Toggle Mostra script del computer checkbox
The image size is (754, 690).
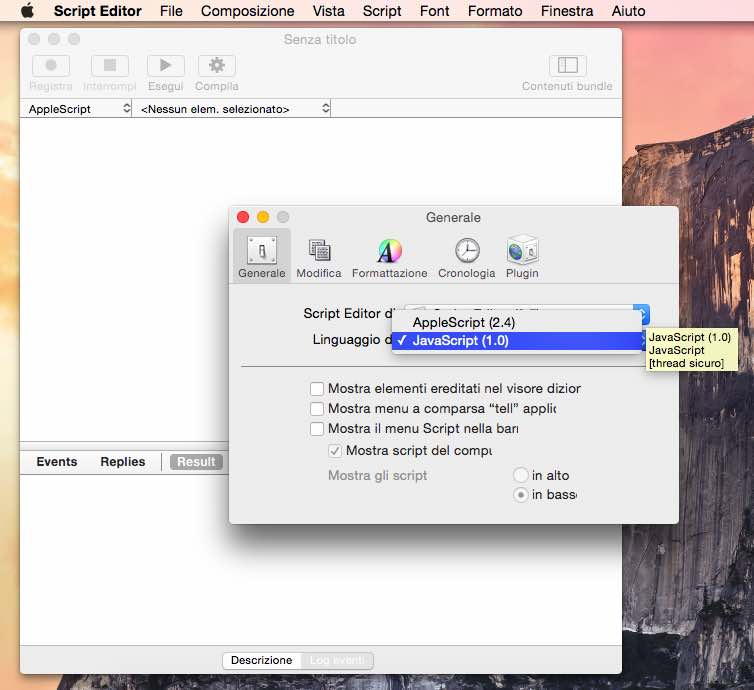click(x=335, y=451)
